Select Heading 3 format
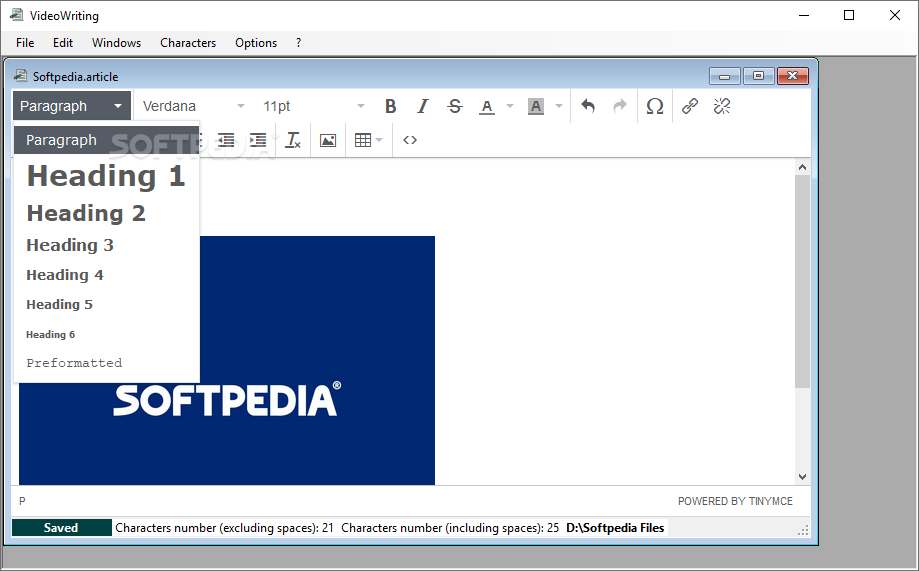Screen dimensions: 919x571 107,245
